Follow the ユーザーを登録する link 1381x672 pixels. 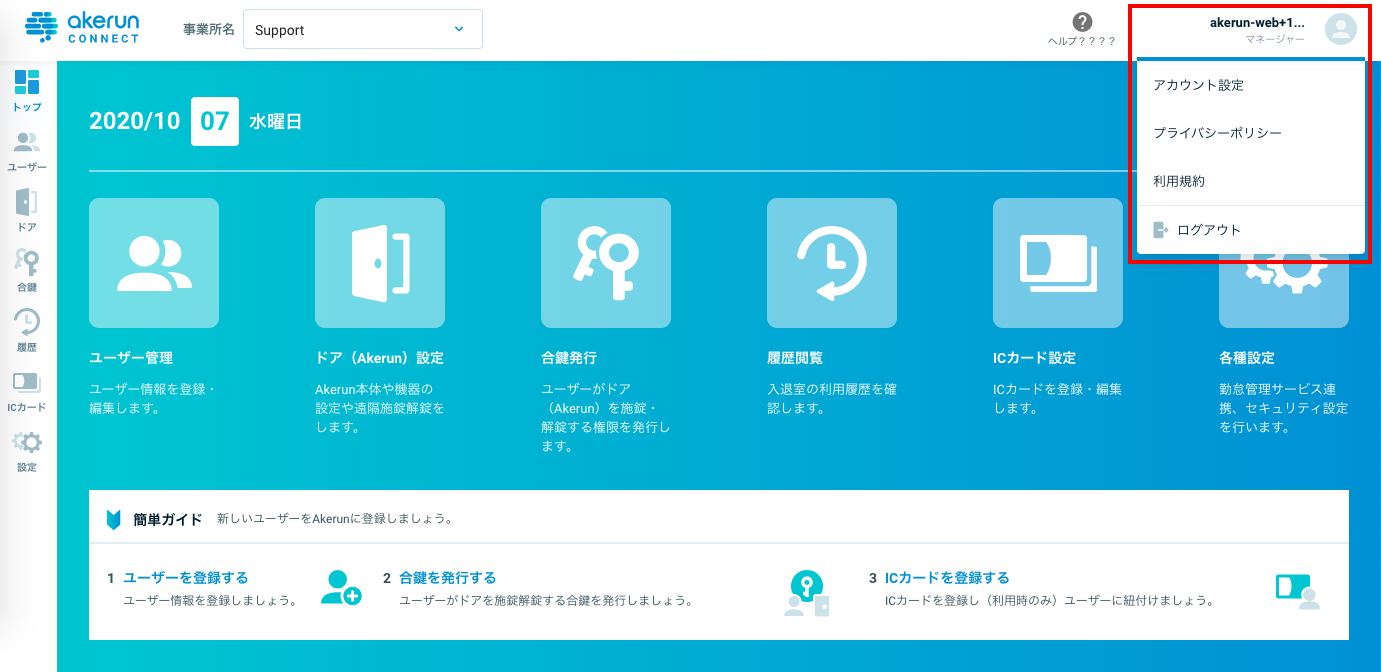(185, 578)
